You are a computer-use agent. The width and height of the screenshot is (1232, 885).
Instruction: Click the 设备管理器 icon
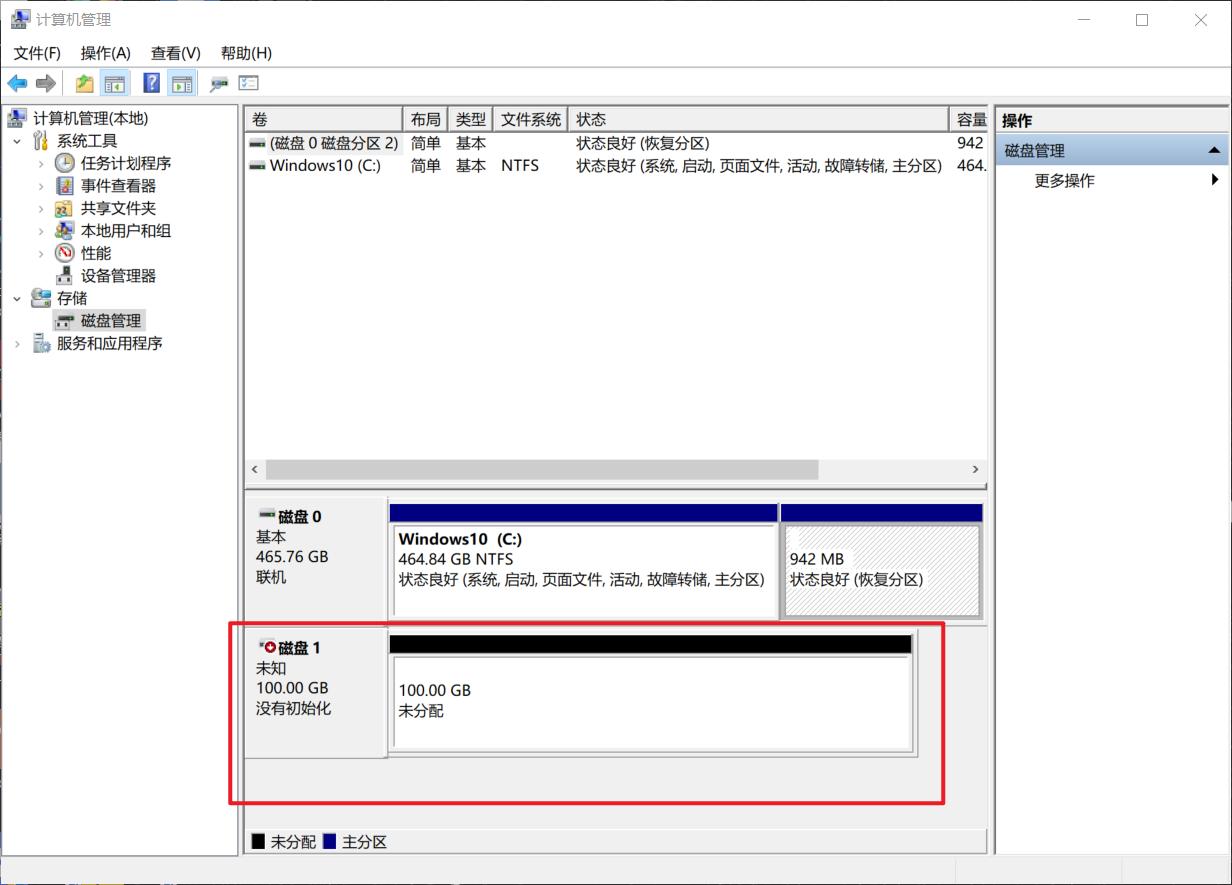[x=65, y=275]
